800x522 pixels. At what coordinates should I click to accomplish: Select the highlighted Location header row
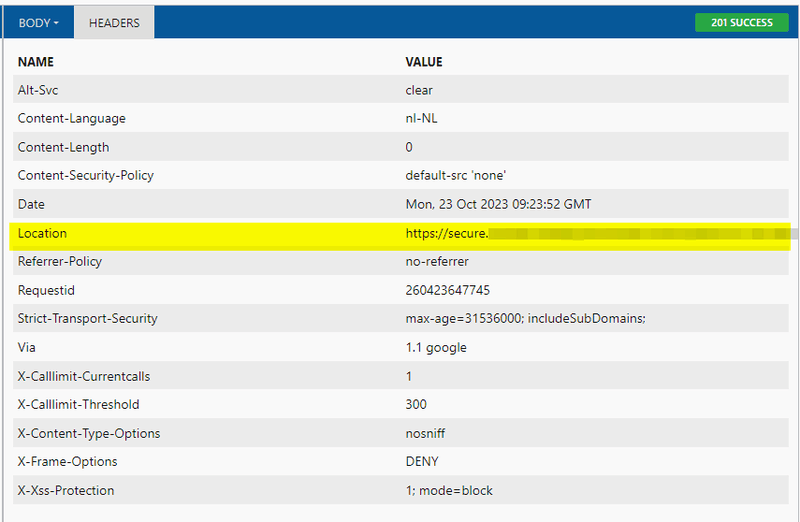point(400,236)
